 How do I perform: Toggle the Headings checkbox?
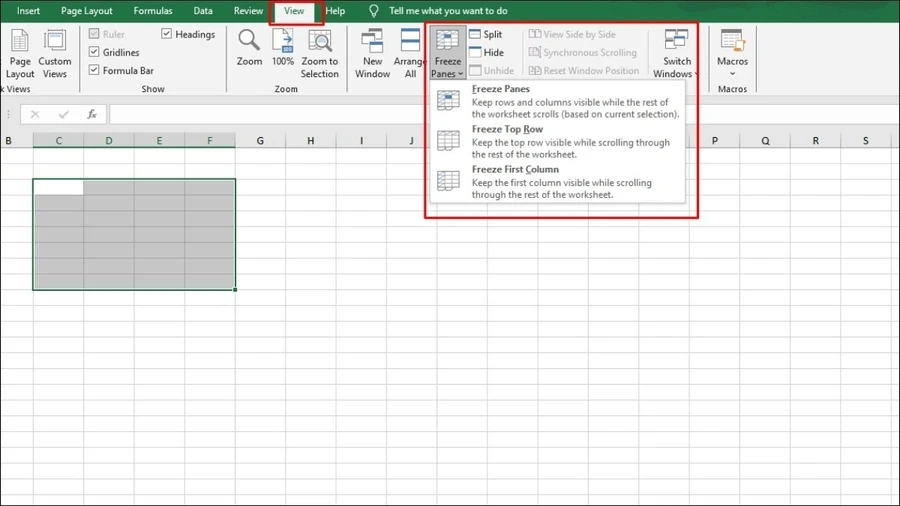(166, 34)
